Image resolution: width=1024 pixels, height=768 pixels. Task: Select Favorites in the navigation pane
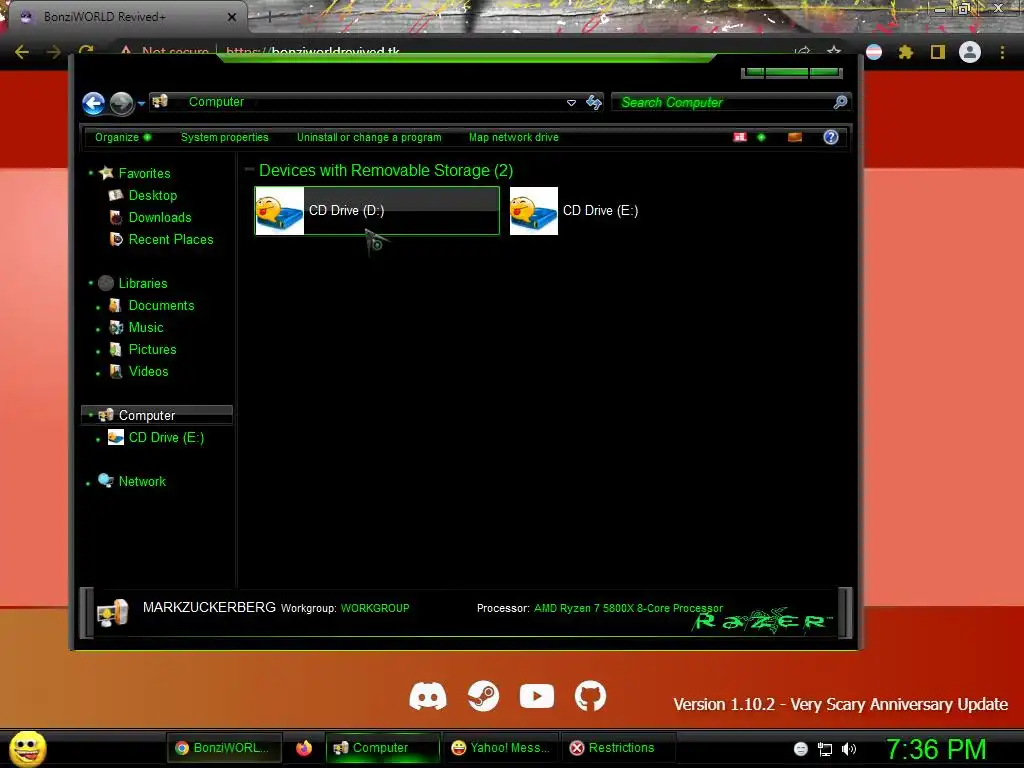[144, 173]
